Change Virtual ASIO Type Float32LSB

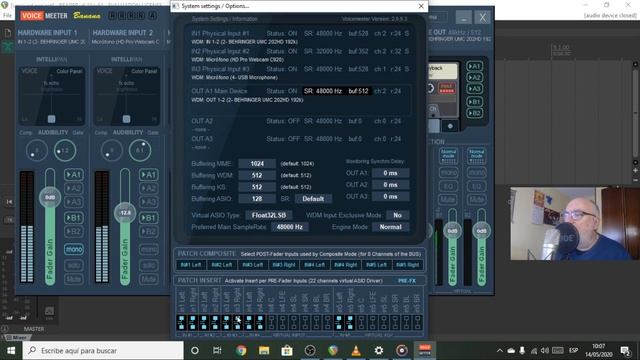(x=269, y=215)
